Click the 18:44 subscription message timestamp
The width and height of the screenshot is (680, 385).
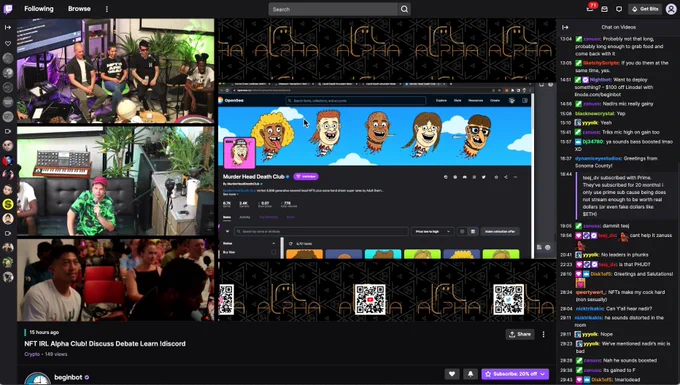(566, 174)
